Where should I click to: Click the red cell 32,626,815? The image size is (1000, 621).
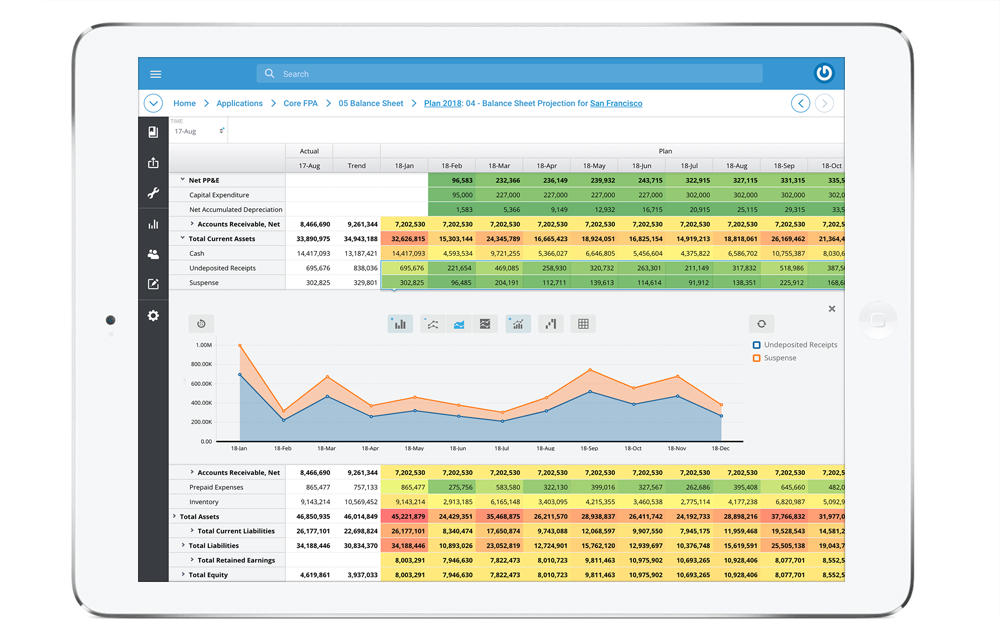pos(404,238)
